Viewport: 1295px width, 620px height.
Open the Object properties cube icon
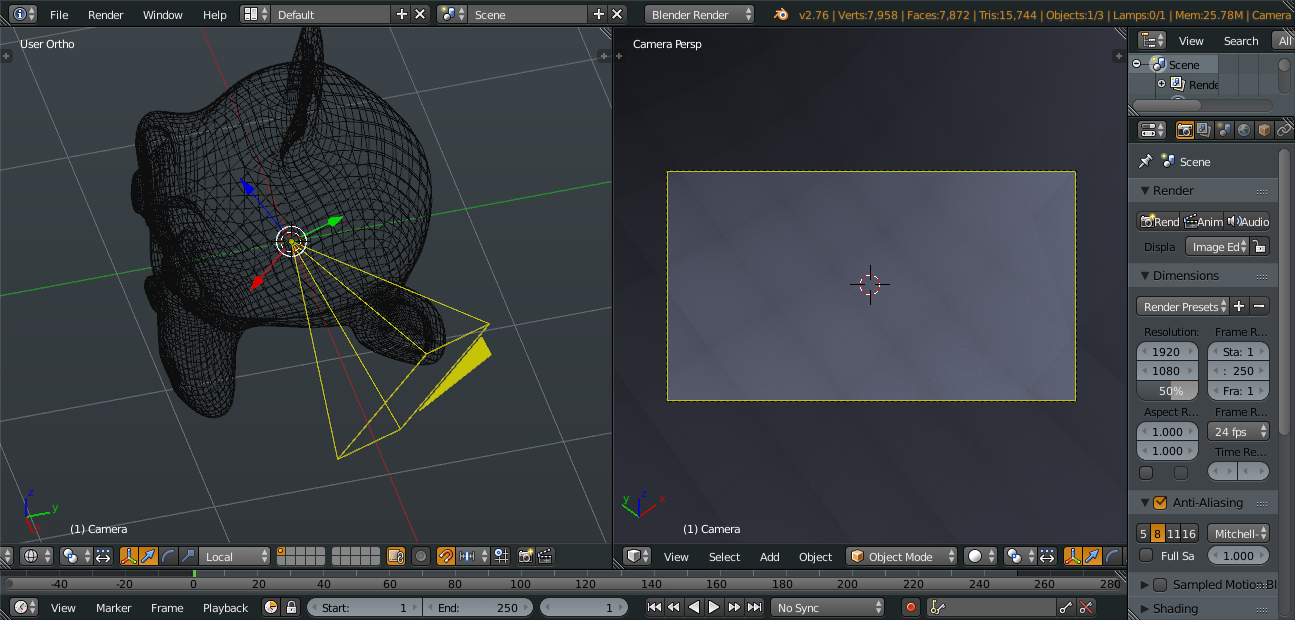click(1264, 129)
